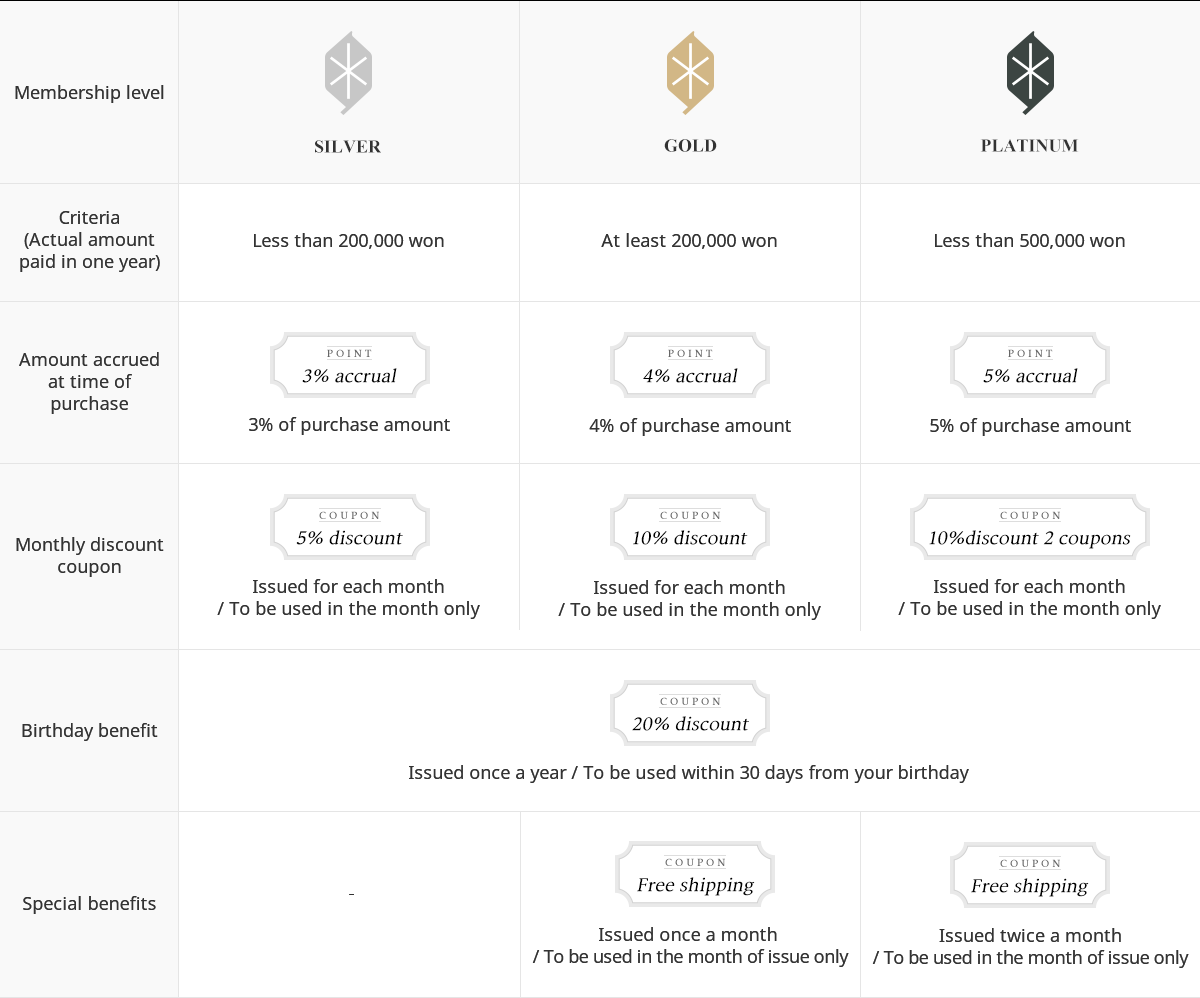The height and width of the screenshot is (998, 1200).
Task: Select the 'At least 200,000 won' criteria
Action: 689,241
